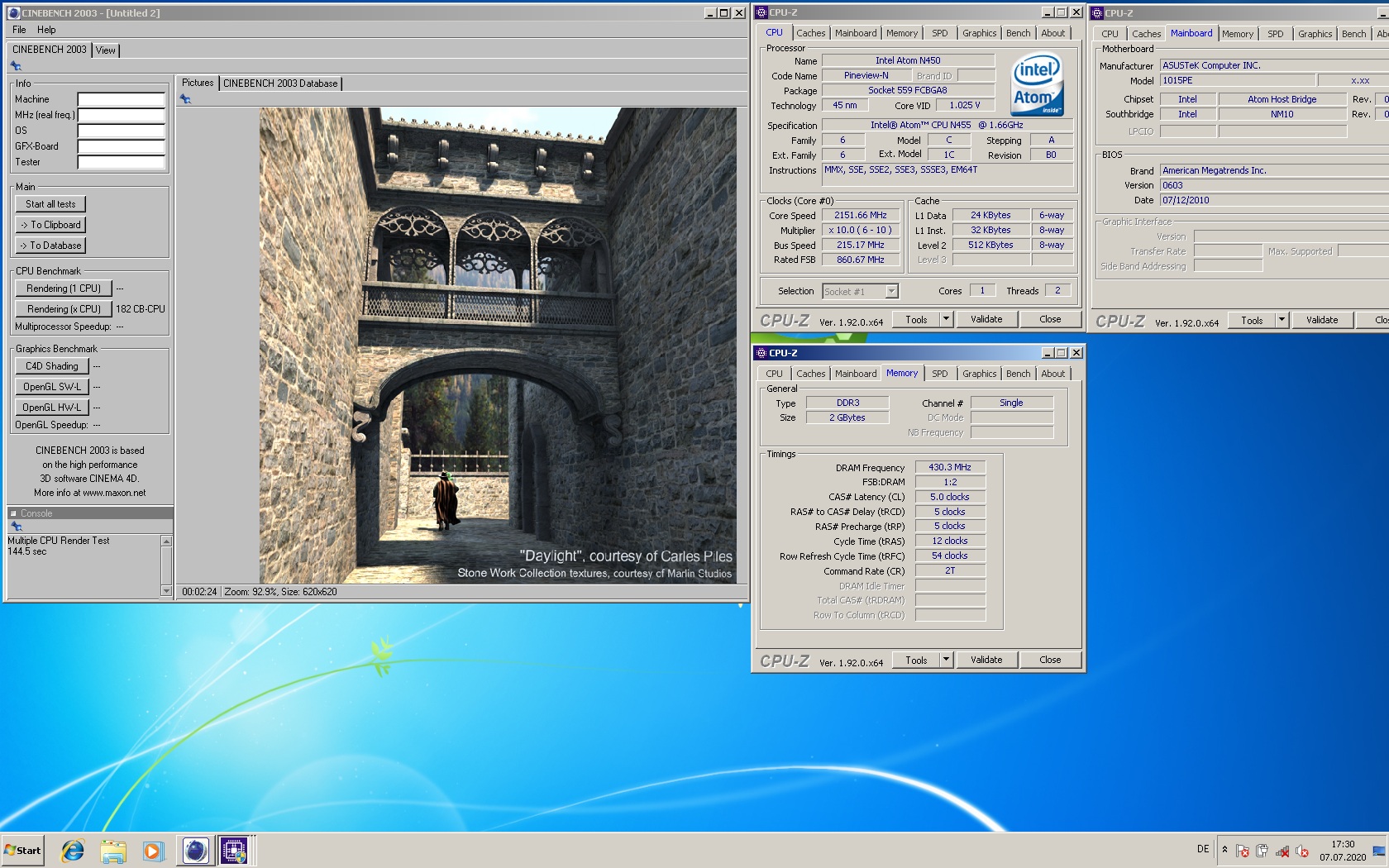This screenshot has height=868, width=1389.
Task: Click the 2151.66 MHz Core Speed value
Action: pos(860,215)
